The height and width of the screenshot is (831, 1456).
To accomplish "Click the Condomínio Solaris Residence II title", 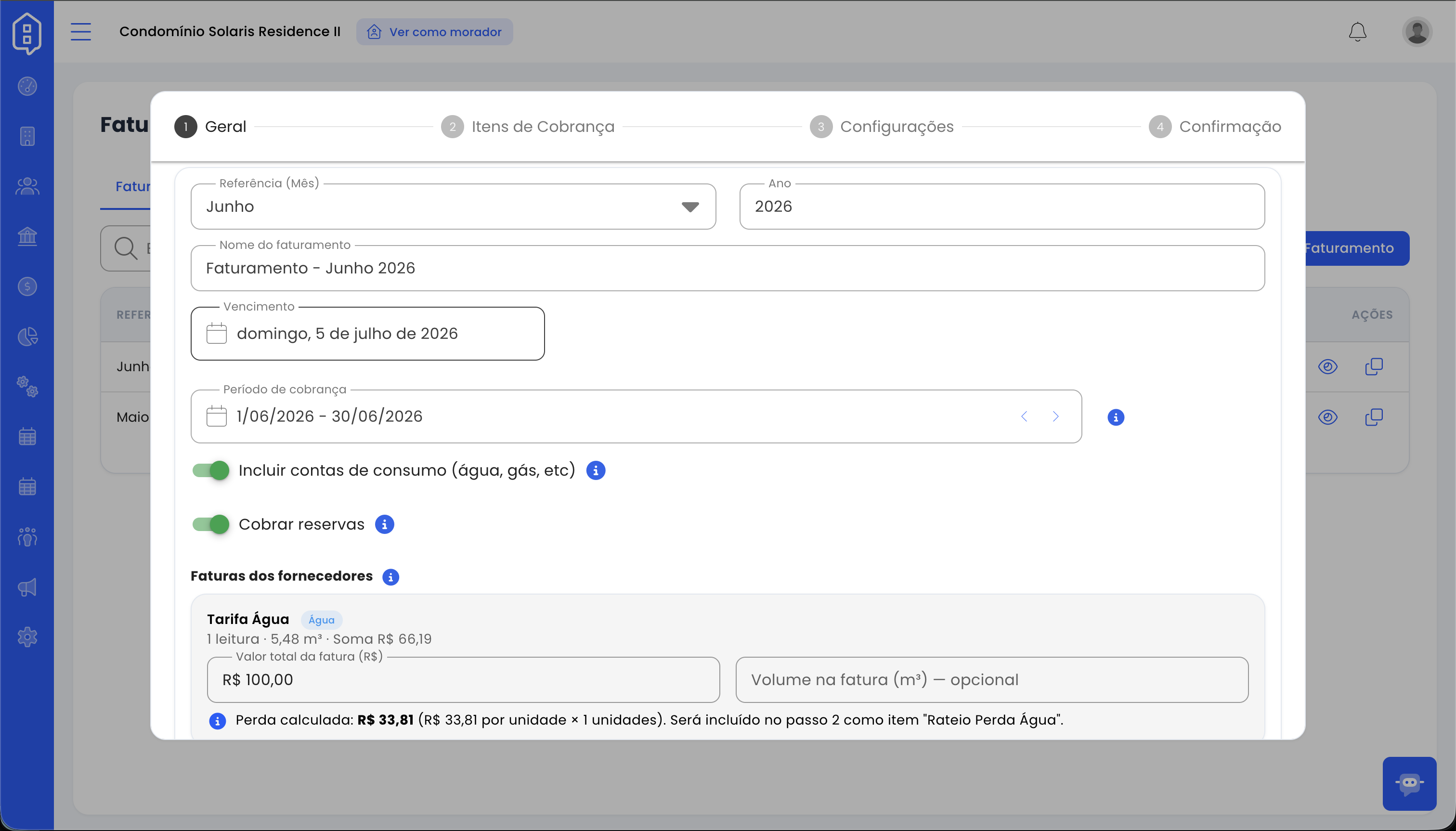I will [230, 31].
